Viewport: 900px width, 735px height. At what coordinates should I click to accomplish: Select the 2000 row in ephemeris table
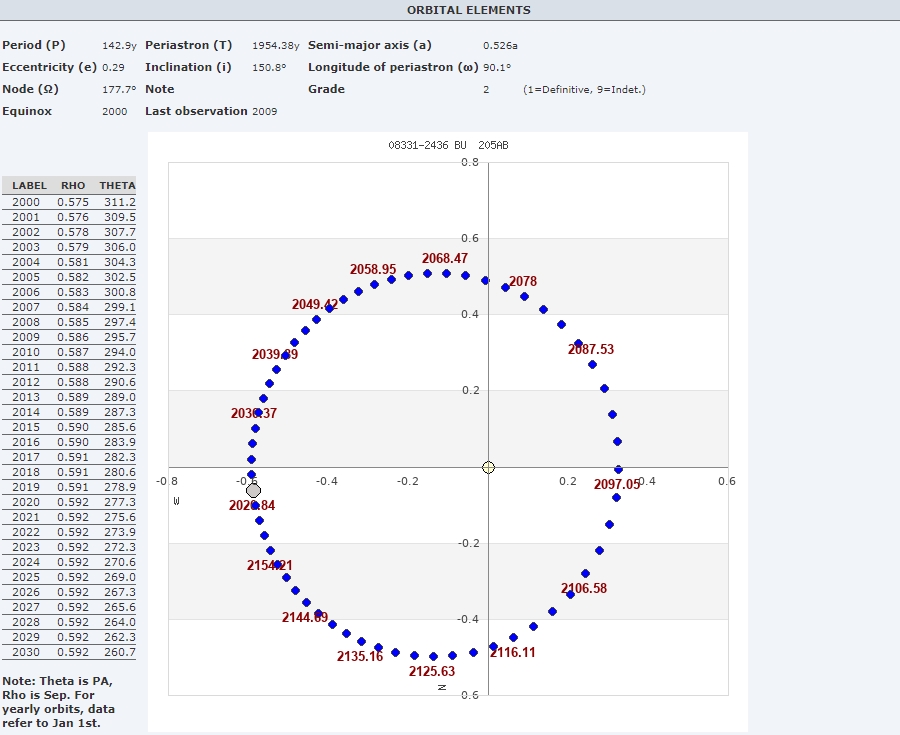click(70, 202)
